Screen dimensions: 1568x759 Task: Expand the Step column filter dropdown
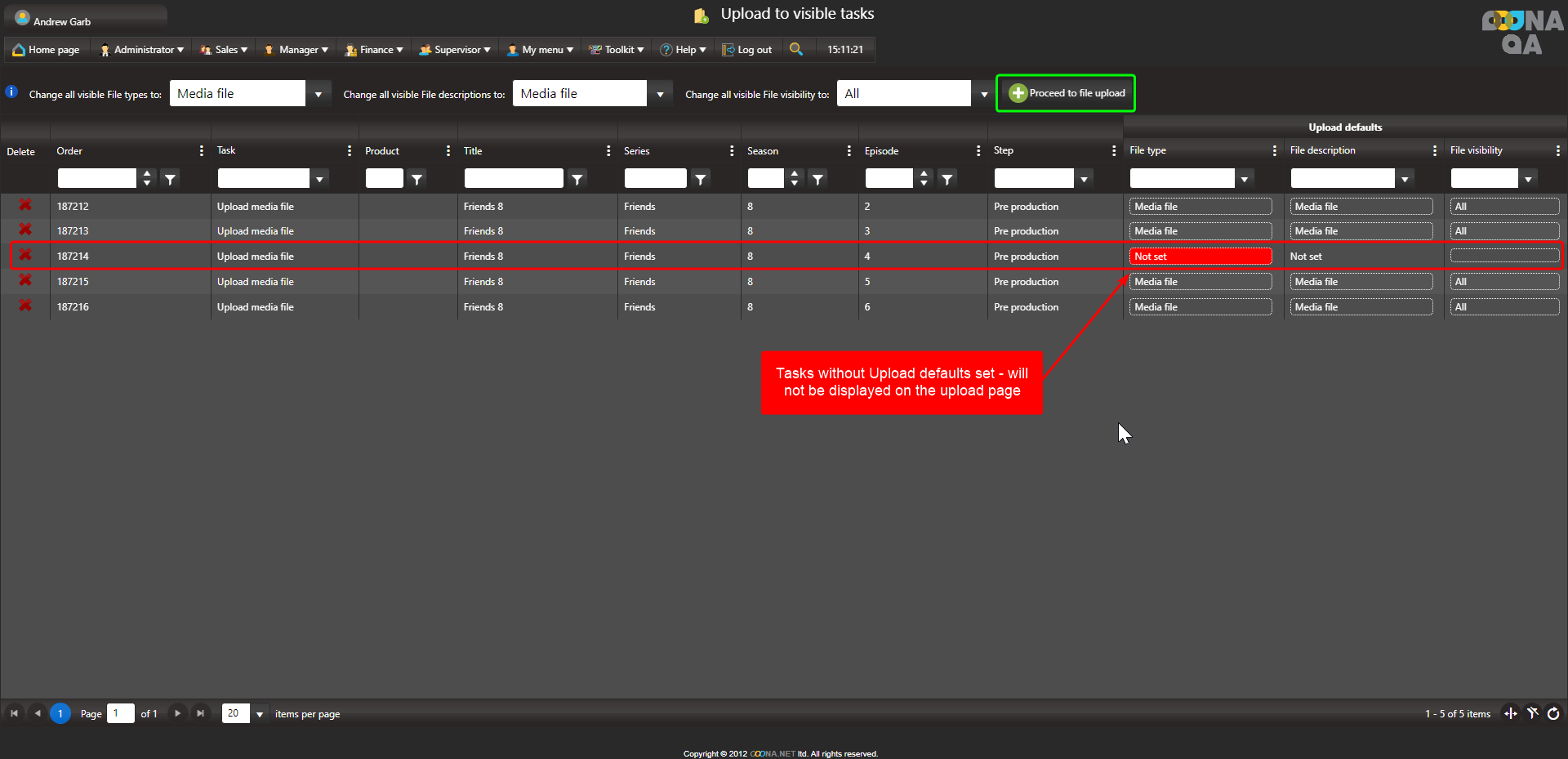(1084, 179)
